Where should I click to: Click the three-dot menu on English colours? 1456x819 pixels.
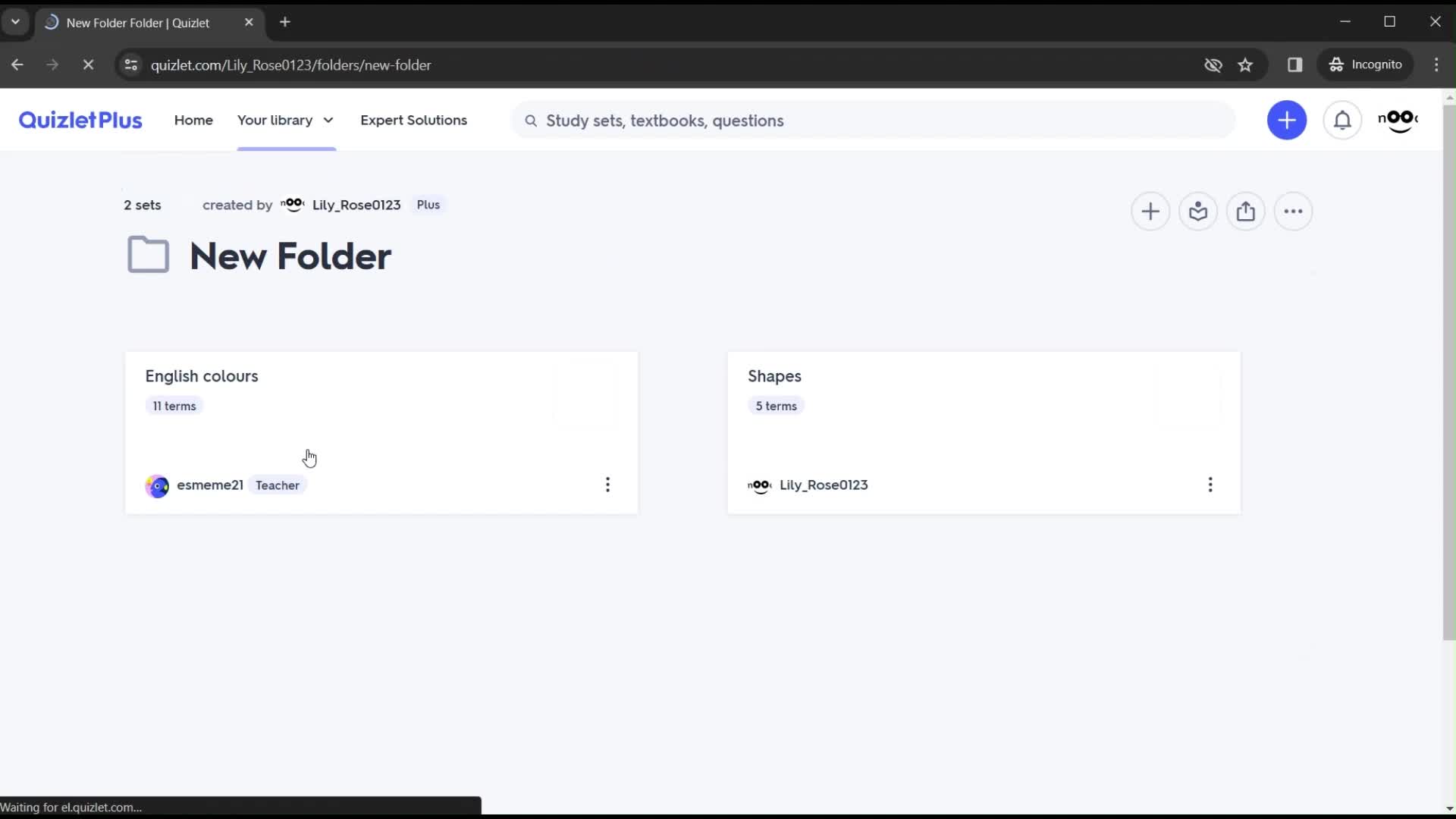(x=608, y=485)
